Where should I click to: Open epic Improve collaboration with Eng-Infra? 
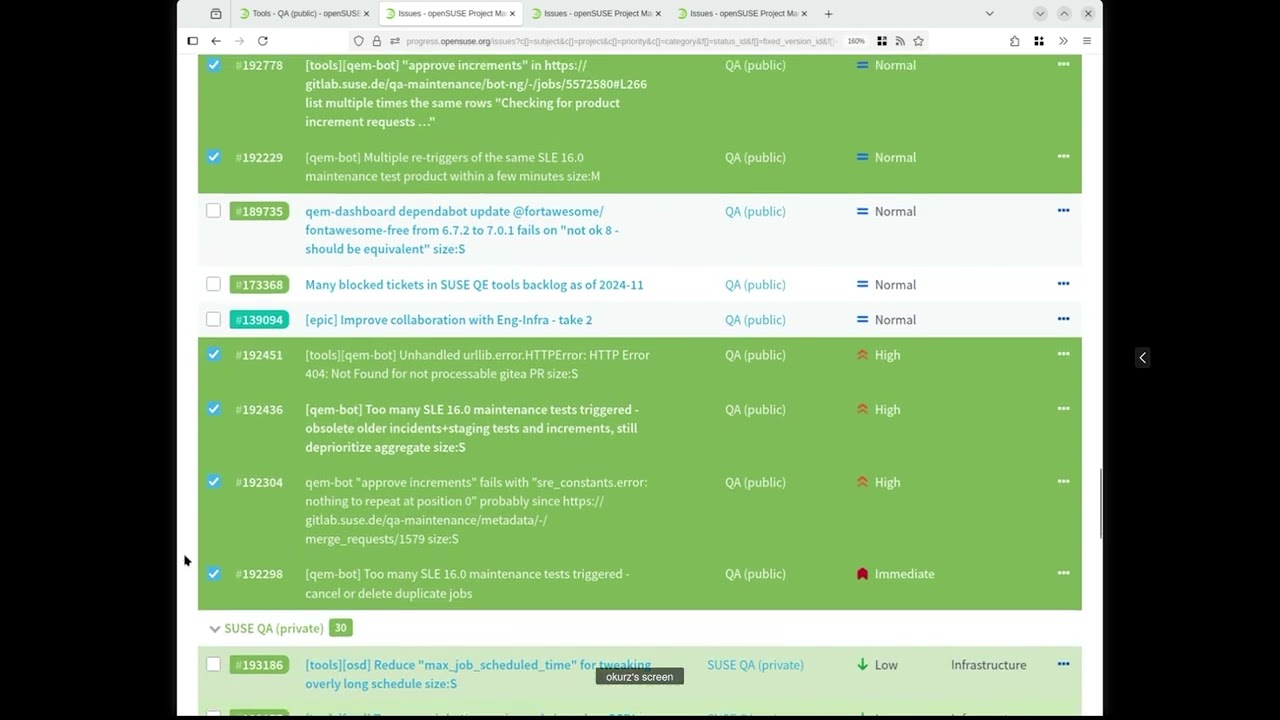click(x=448, y=320)
